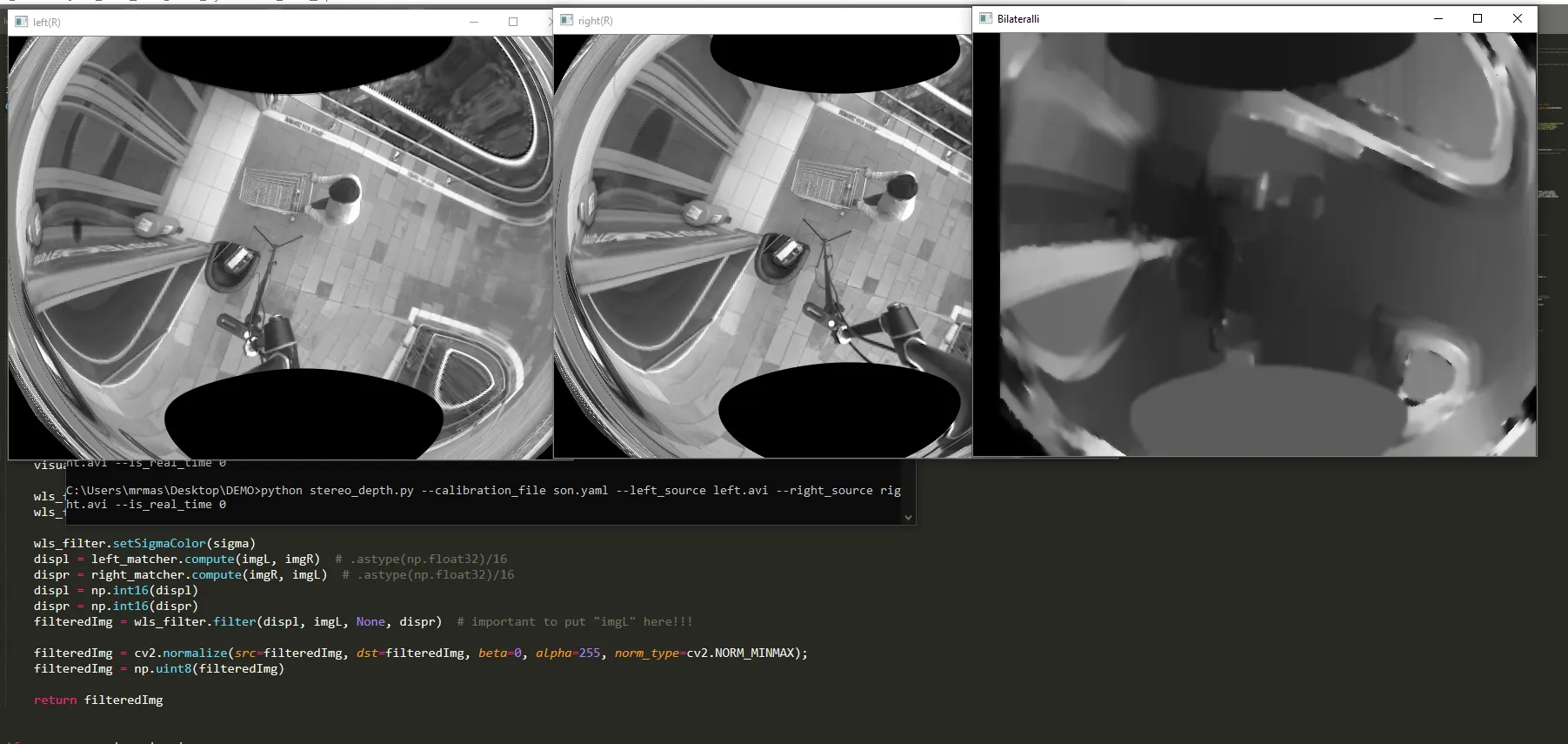Click the right(R) window app icon
This screenshot has width=1568, height=744.
pos(567,20)
